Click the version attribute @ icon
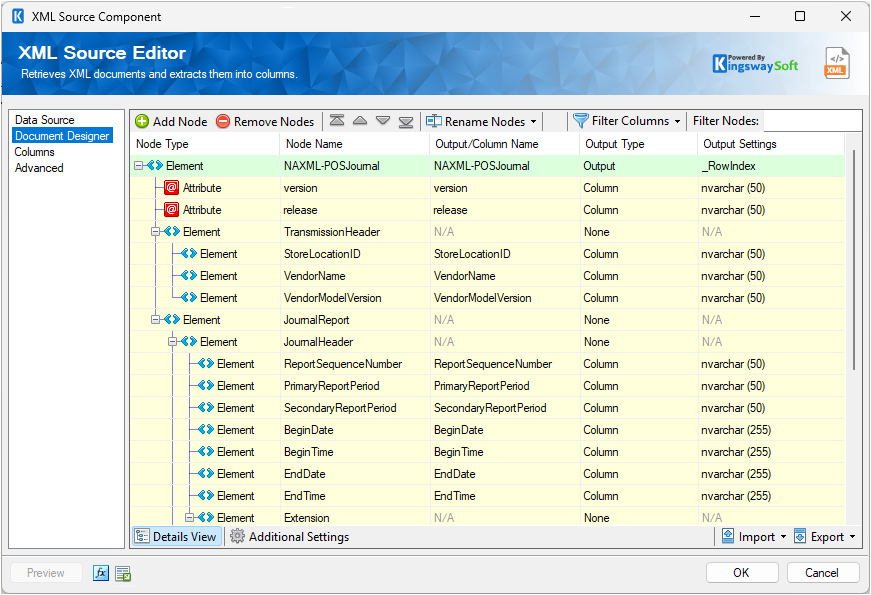This screenshot has width=871, height=595. pyautogui.click(x=172, y=188)
